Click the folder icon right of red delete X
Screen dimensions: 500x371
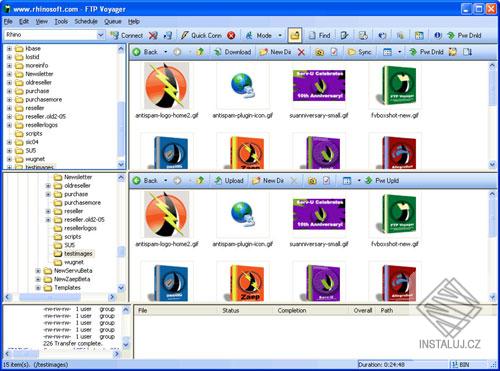(x=319, y=52)
